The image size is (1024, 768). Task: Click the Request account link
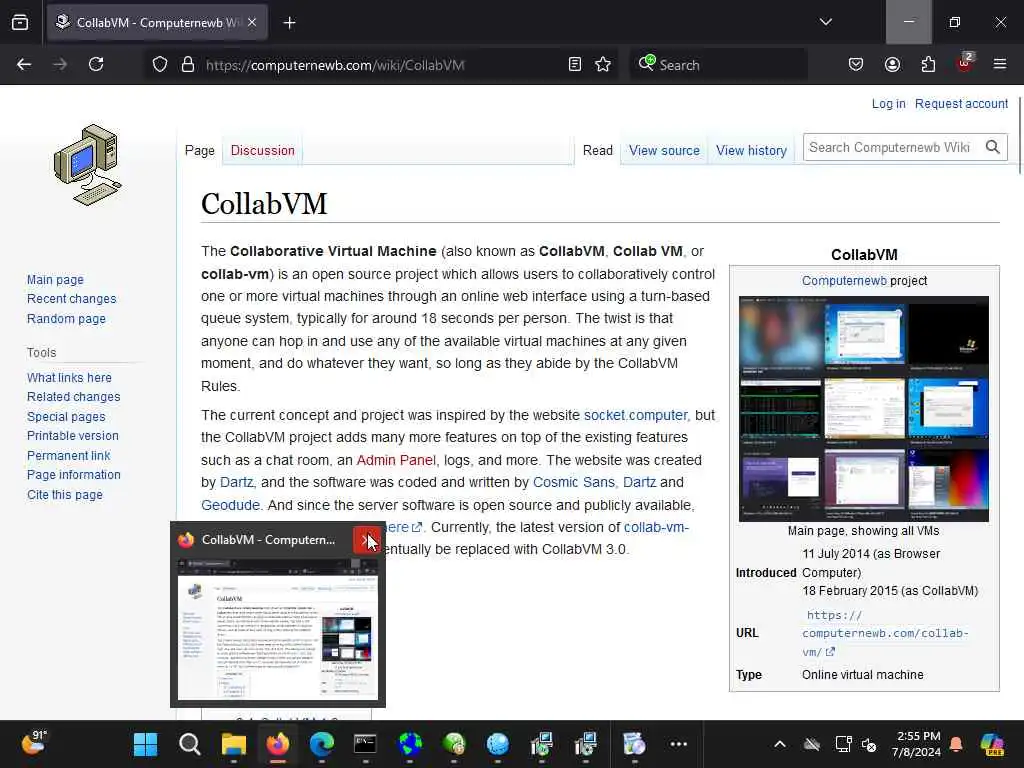click(961, 104)
